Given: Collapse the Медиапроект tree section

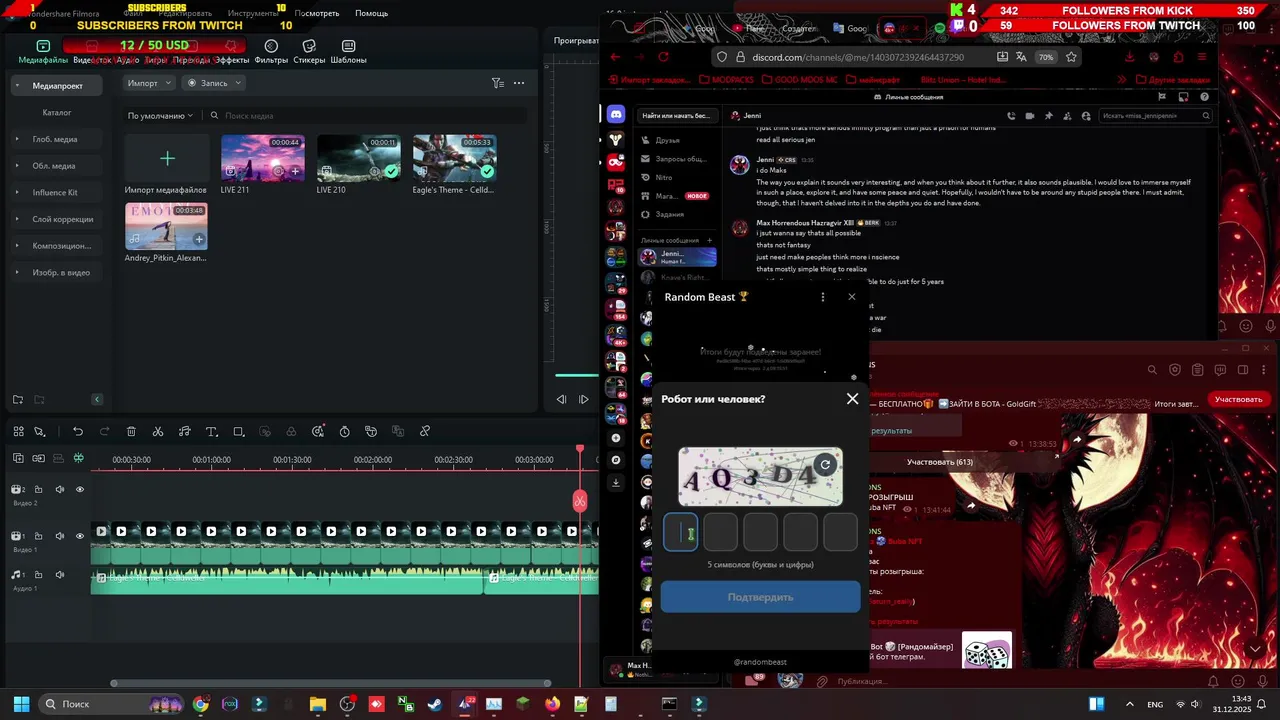Looking at the screenshot, I should (17, 86).
